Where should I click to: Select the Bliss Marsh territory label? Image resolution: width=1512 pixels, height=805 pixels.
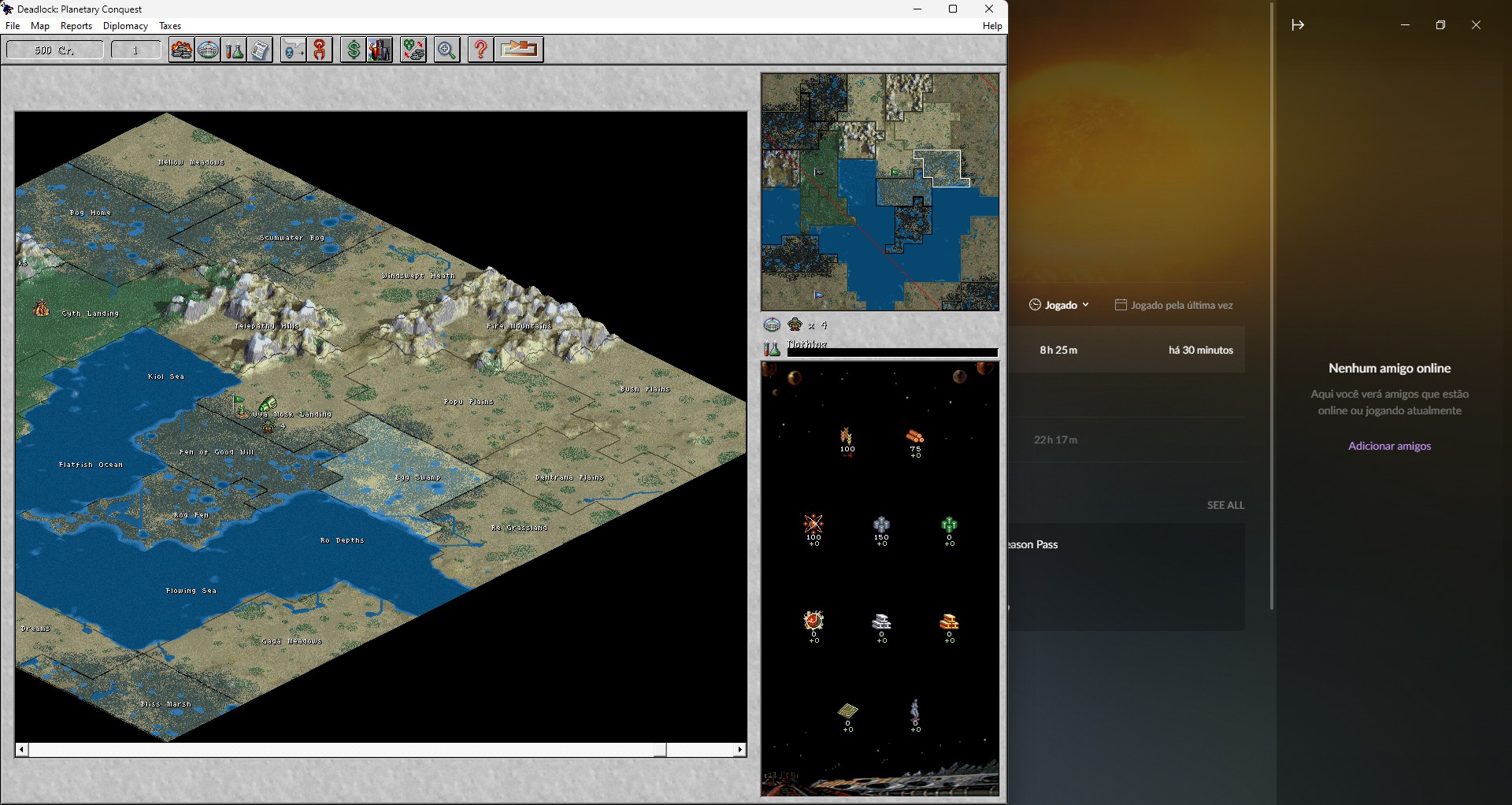tap(166, 704)
